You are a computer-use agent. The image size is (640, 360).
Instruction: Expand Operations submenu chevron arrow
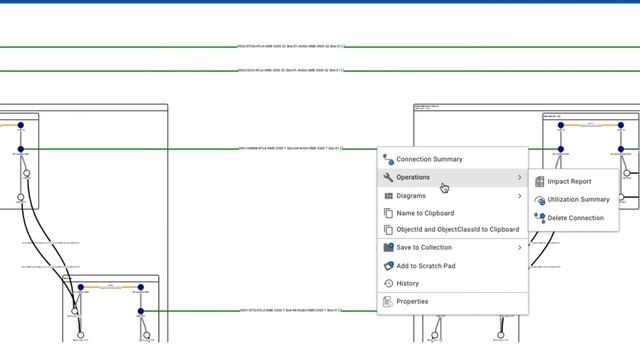point(520,178)
